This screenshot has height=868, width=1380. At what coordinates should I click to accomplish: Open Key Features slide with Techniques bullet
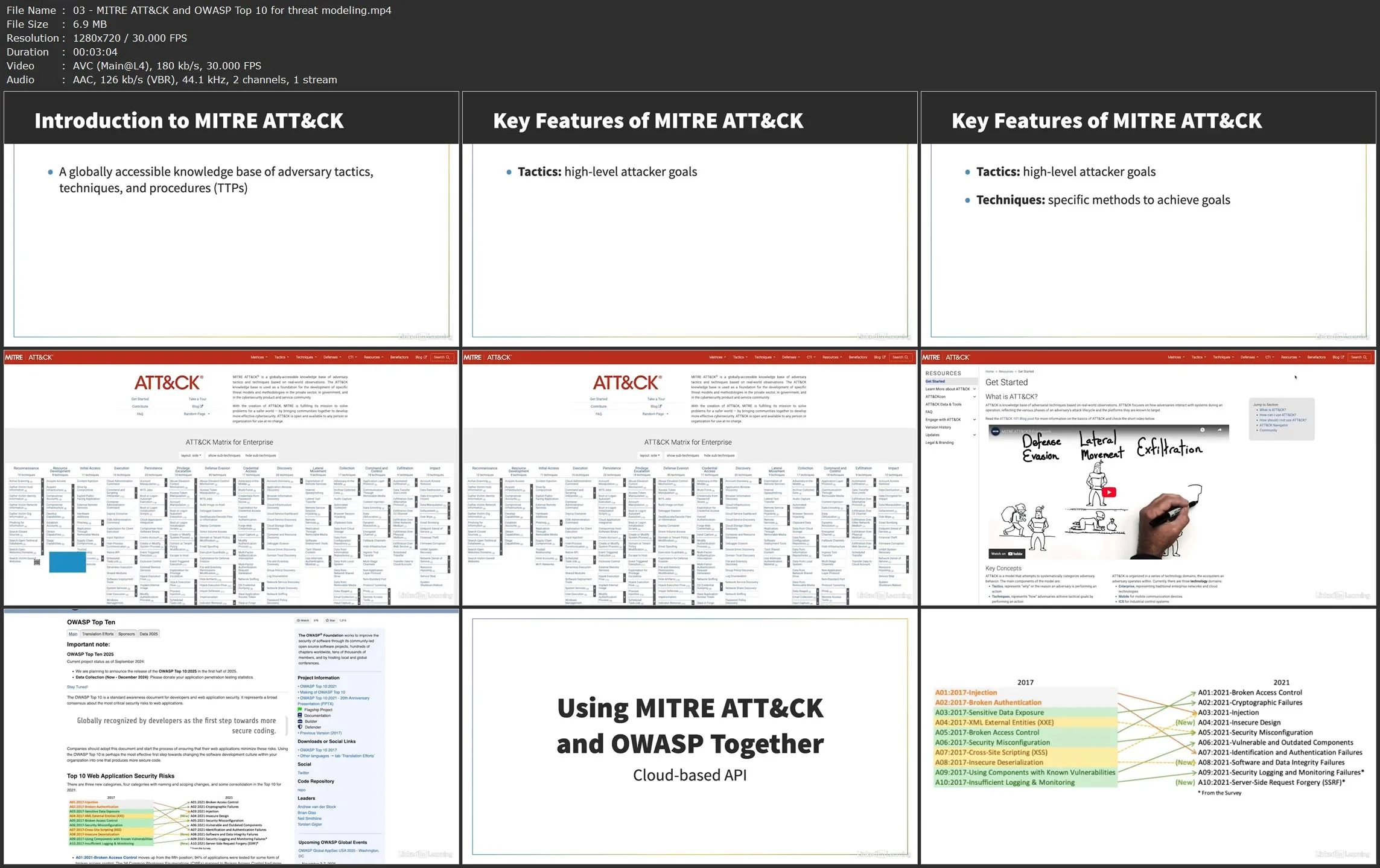pyautogui.click(x=1148, y=218)
